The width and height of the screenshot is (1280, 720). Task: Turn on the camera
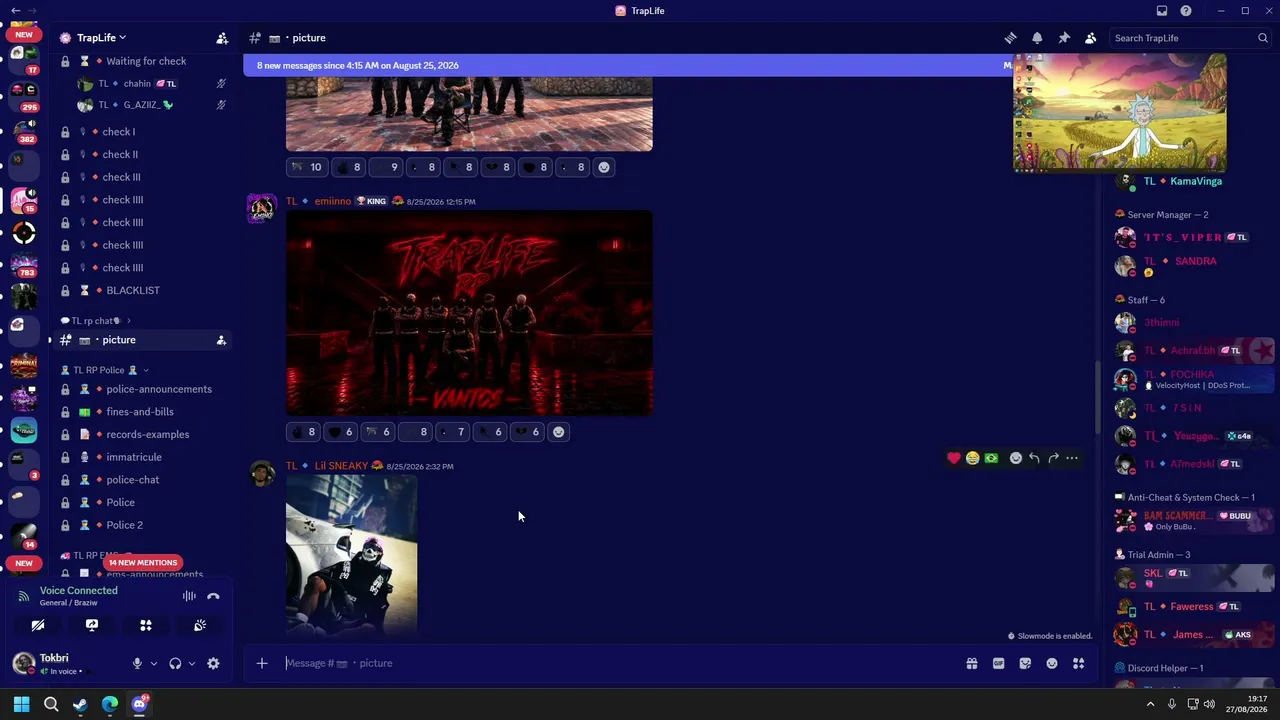click(38, 625)
